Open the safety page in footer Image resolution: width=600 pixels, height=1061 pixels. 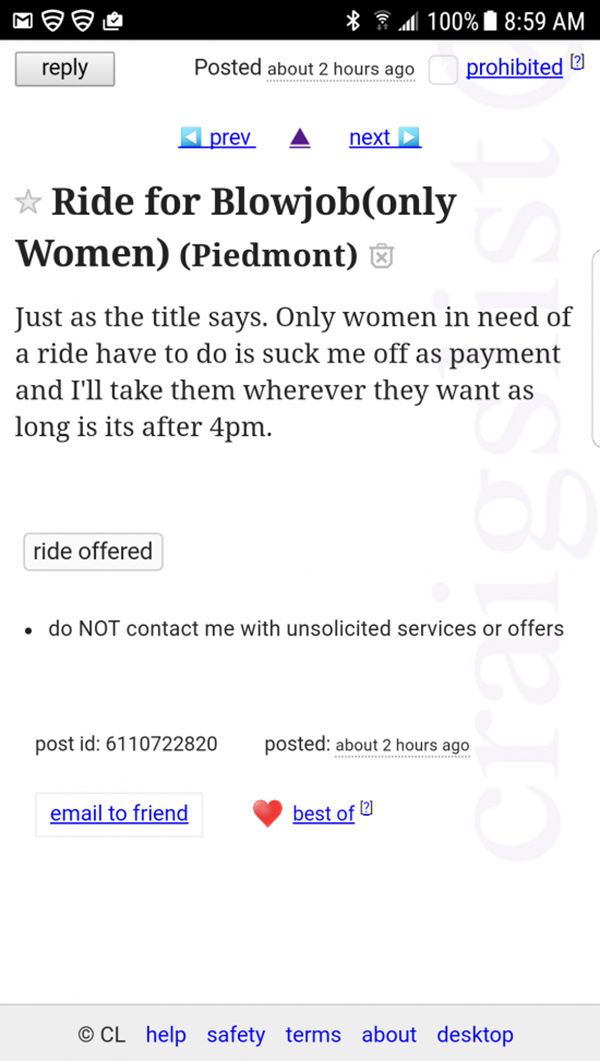point(236,1034)
